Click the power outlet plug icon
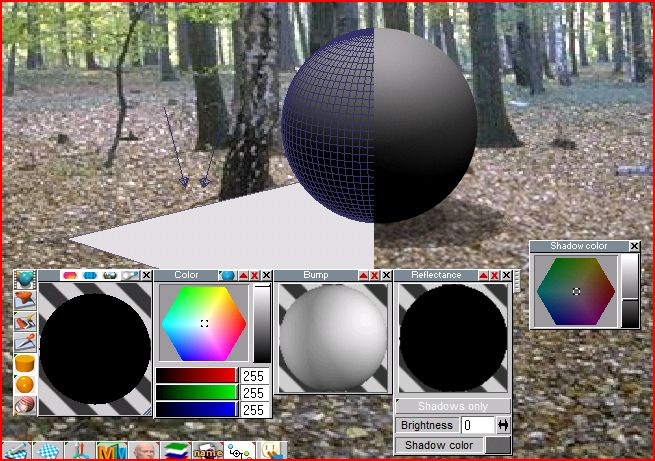 (x=272, y=451)
